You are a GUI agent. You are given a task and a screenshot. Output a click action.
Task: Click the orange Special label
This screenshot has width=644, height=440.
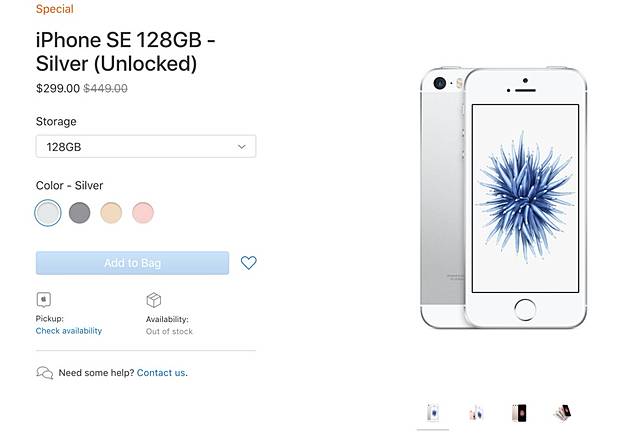tap(54, 9)
